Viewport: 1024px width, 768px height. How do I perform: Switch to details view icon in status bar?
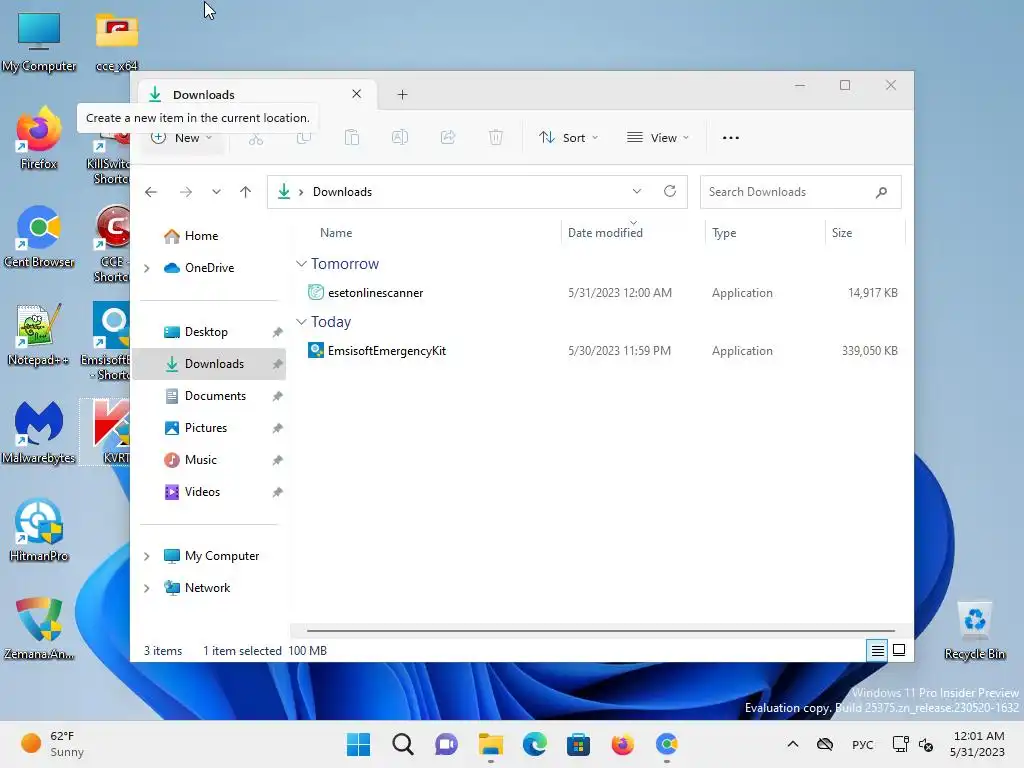click(877, 650)
